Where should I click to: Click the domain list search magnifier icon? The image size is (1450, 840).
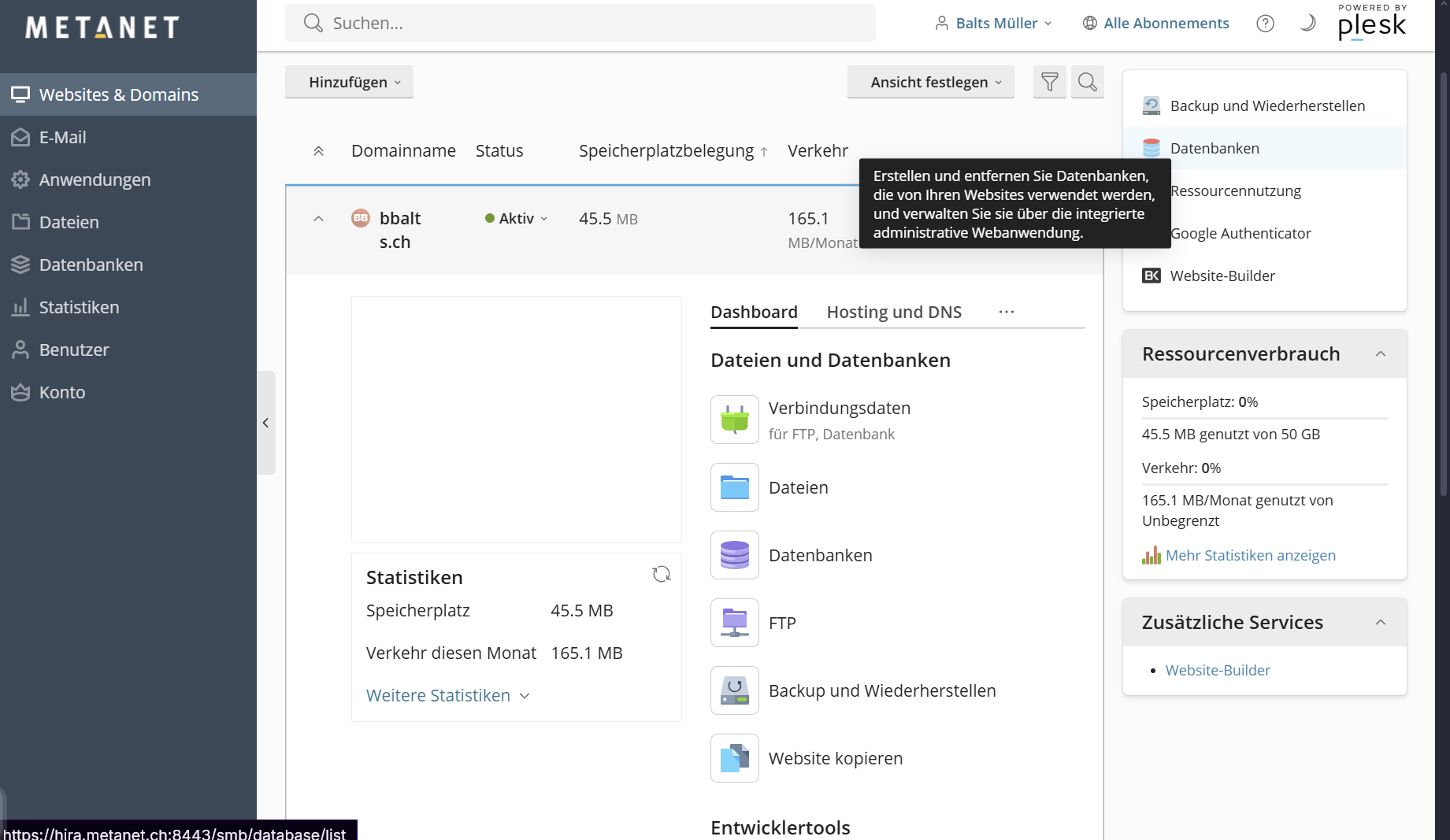click(x=1087, y=82)
